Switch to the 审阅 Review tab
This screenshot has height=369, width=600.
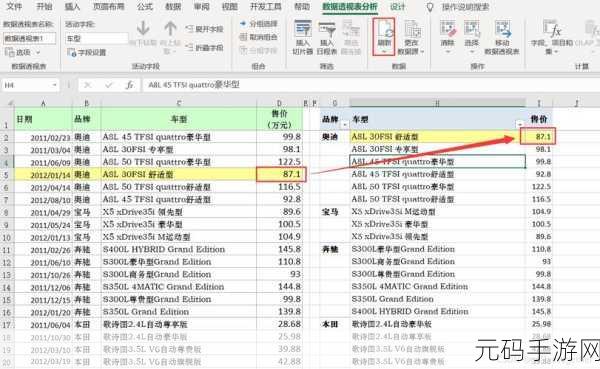click(x=201, y=7)
